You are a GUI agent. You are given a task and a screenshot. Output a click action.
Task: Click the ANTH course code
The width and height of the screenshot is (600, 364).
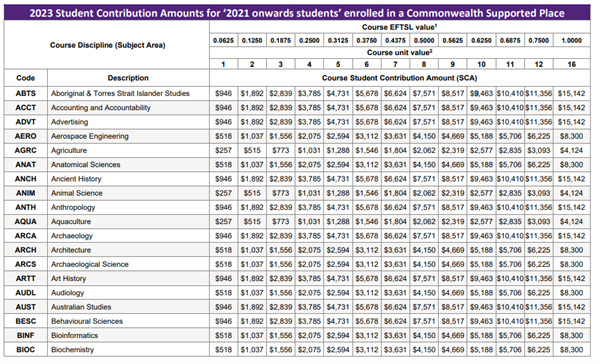[x=26, y=207]
